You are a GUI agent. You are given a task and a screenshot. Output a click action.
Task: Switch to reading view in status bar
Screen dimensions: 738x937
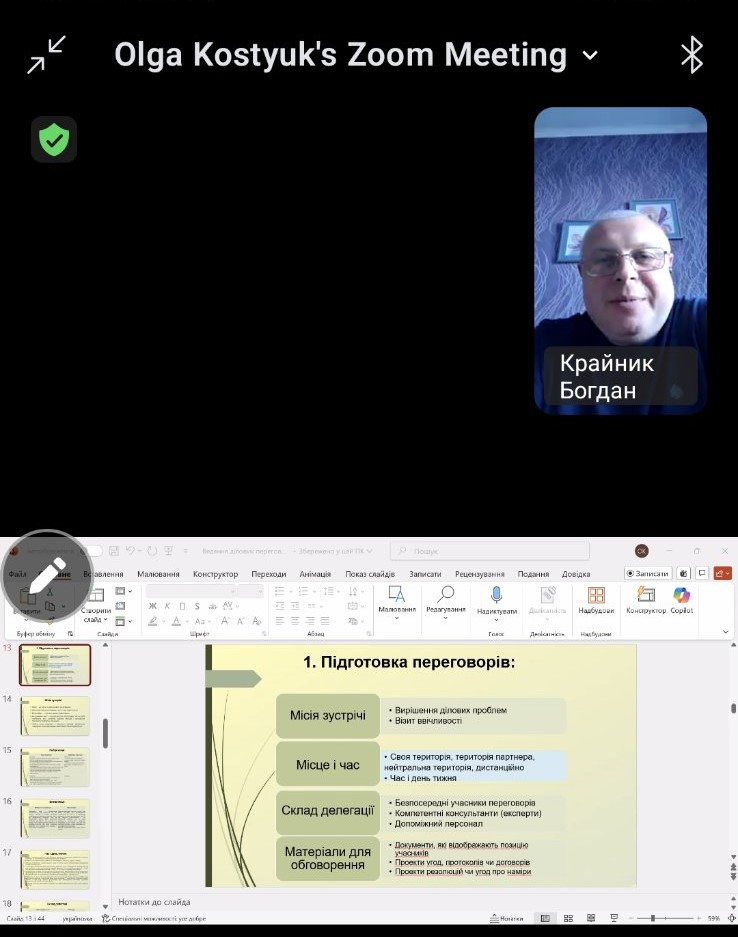pos(591,918)
